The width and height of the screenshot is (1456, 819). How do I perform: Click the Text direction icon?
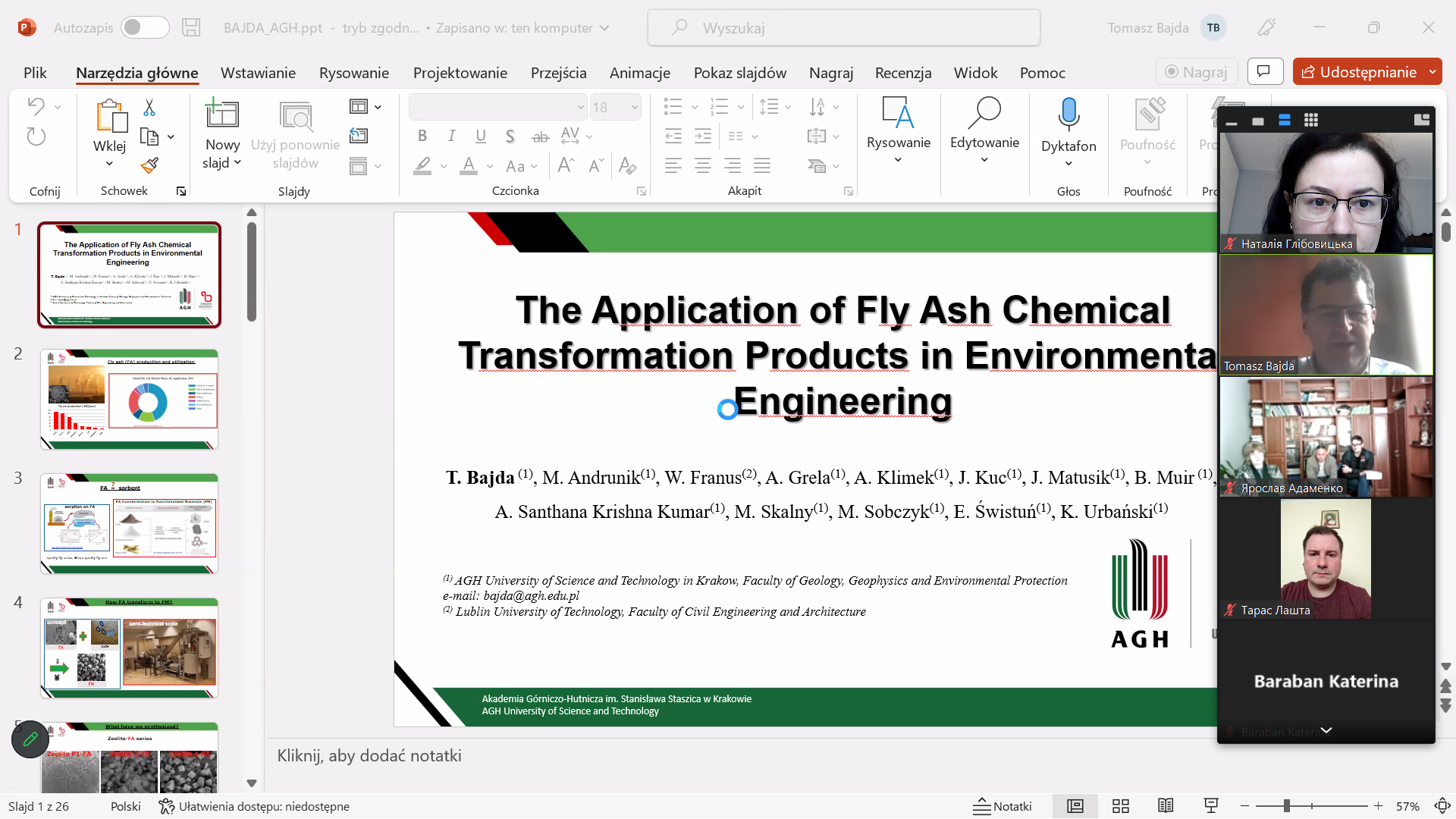click(x=817, y=107)
